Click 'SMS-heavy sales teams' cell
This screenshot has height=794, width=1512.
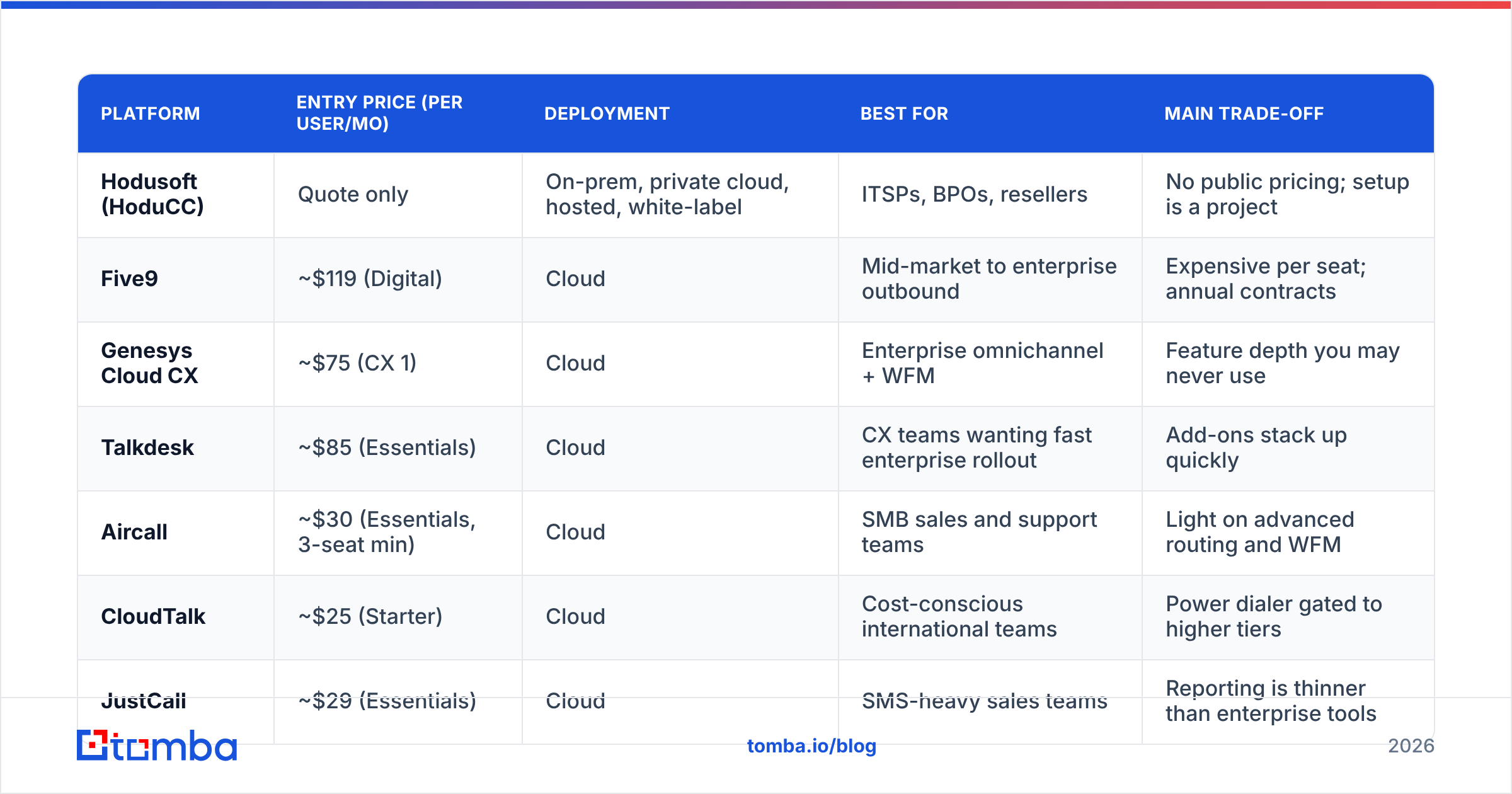tap(990, 702)
